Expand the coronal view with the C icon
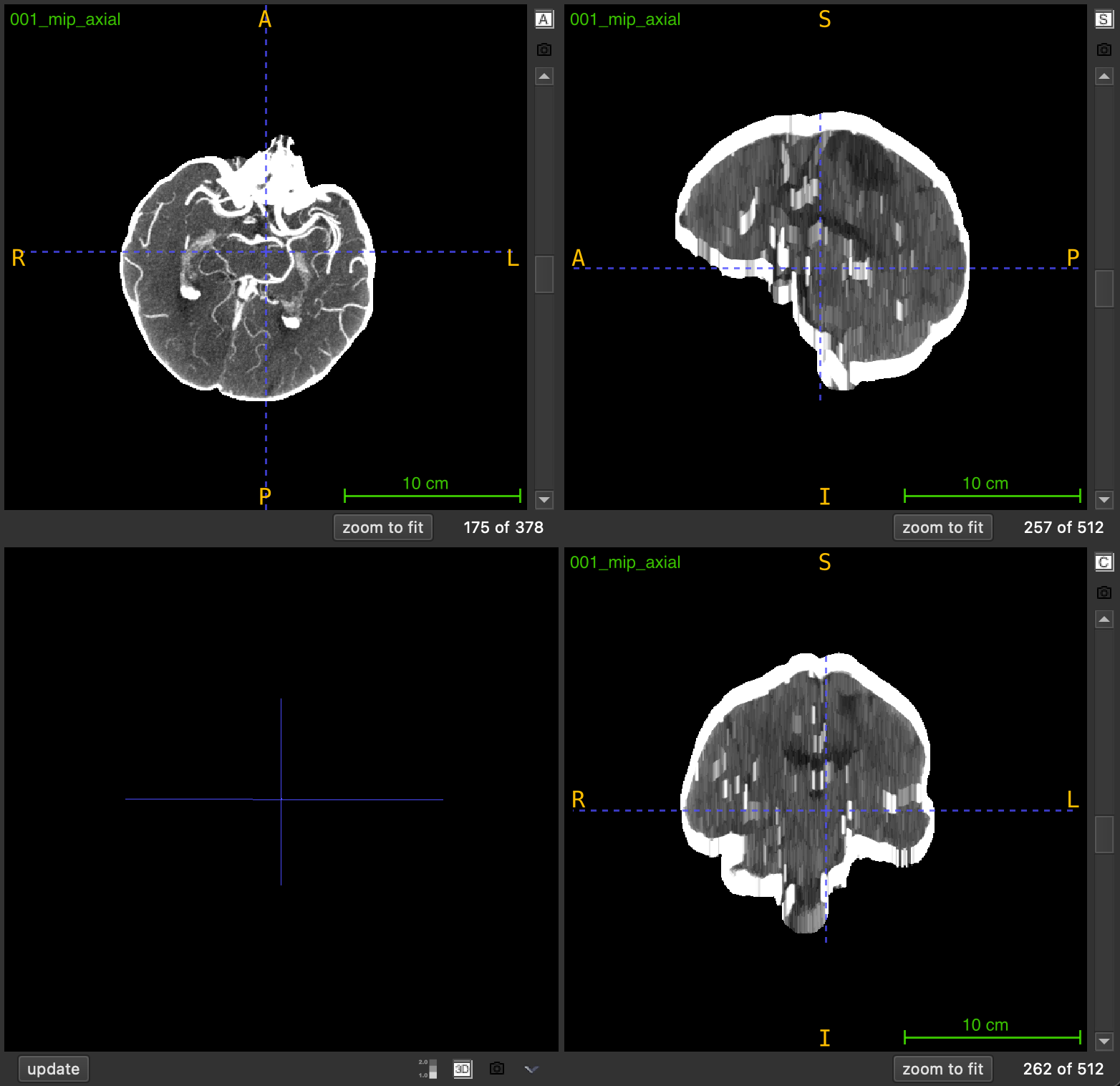1120x1086 pixels. (1104, 562)
